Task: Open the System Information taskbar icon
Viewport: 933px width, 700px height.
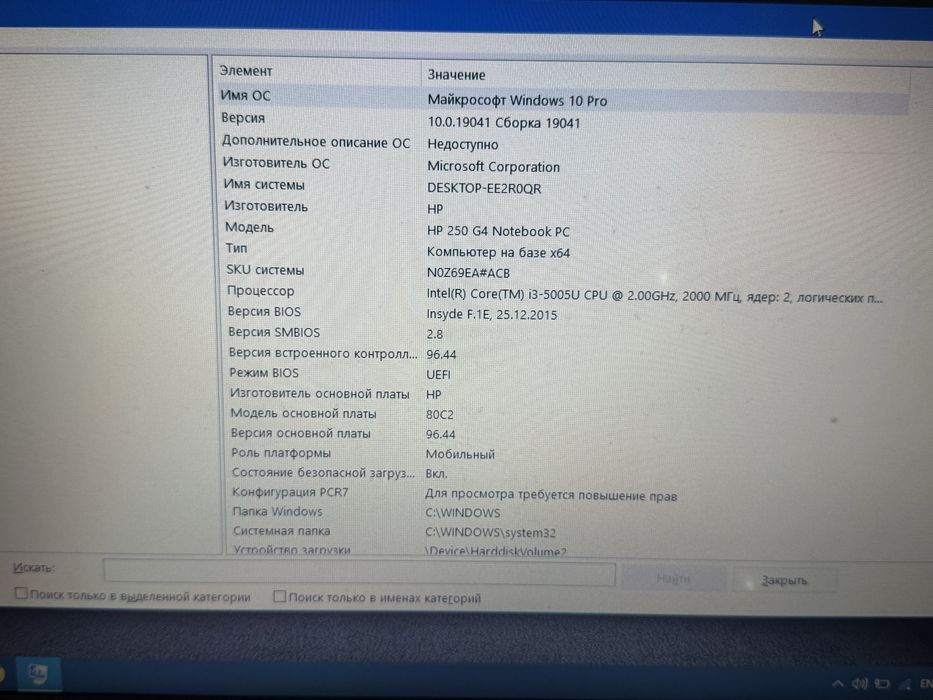Action: coord(38,673)
